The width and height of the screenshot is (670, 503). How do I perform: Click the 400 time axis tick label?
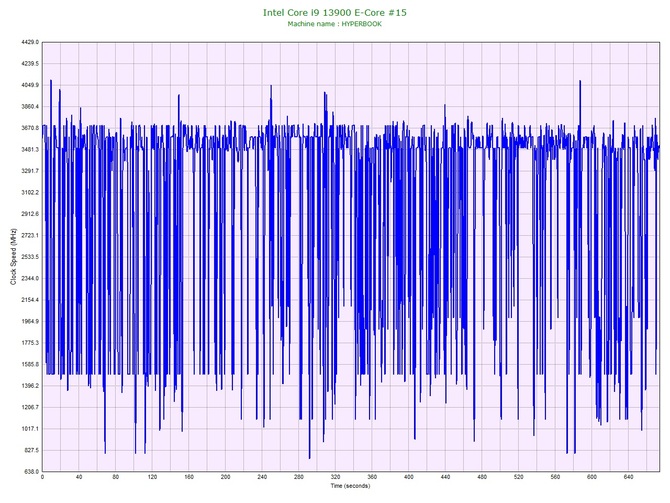point(408,477)
